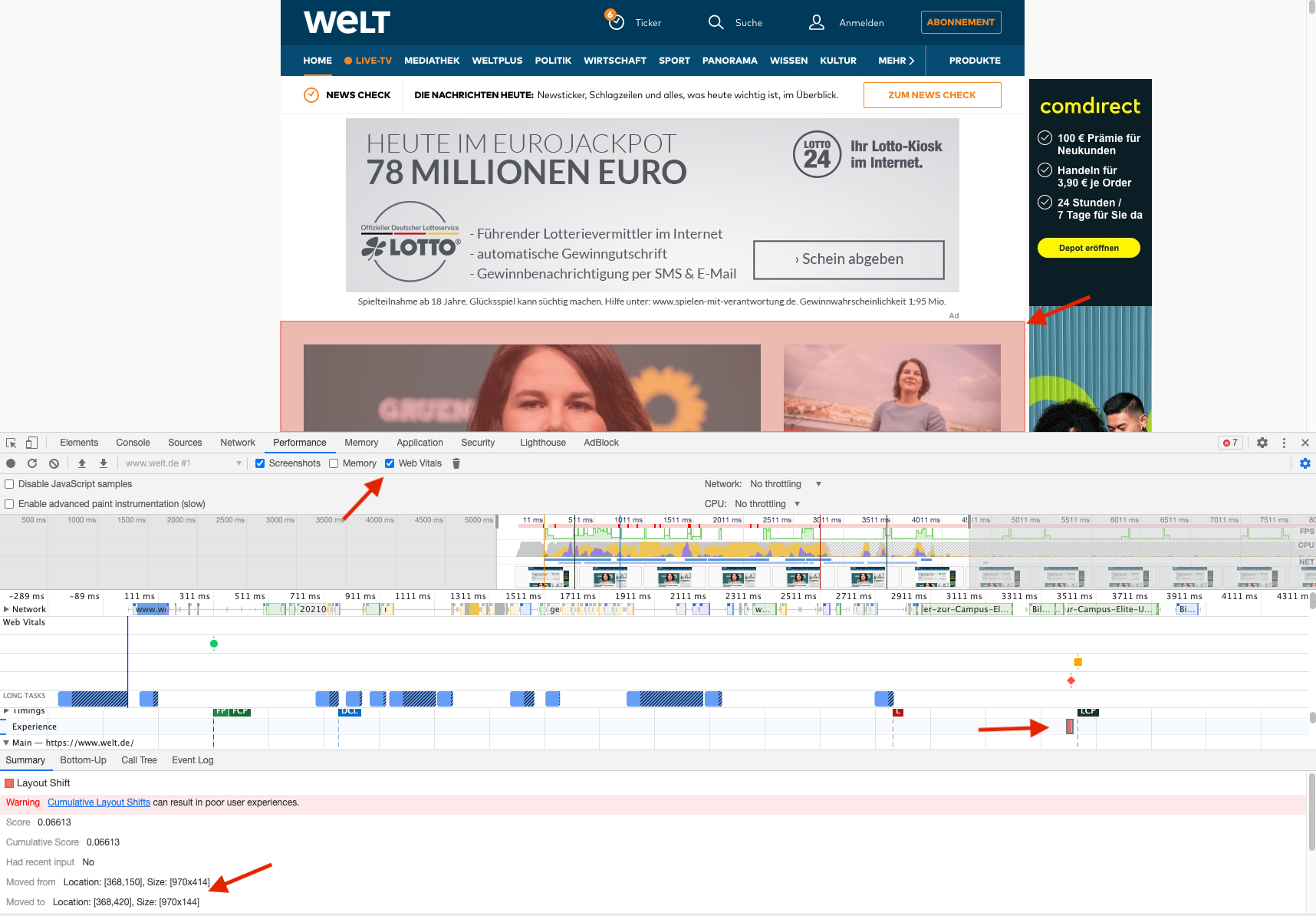This screenshot has width=1316, height=916.
Task: Click the ABONNEMENT button
Action: (961, 22)
